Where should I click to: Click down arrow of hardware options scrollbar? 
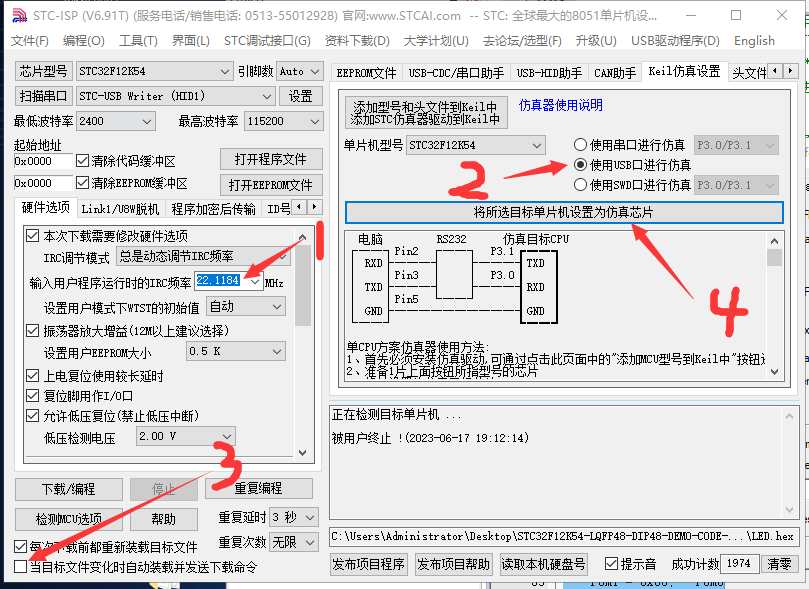pos(303,452)
